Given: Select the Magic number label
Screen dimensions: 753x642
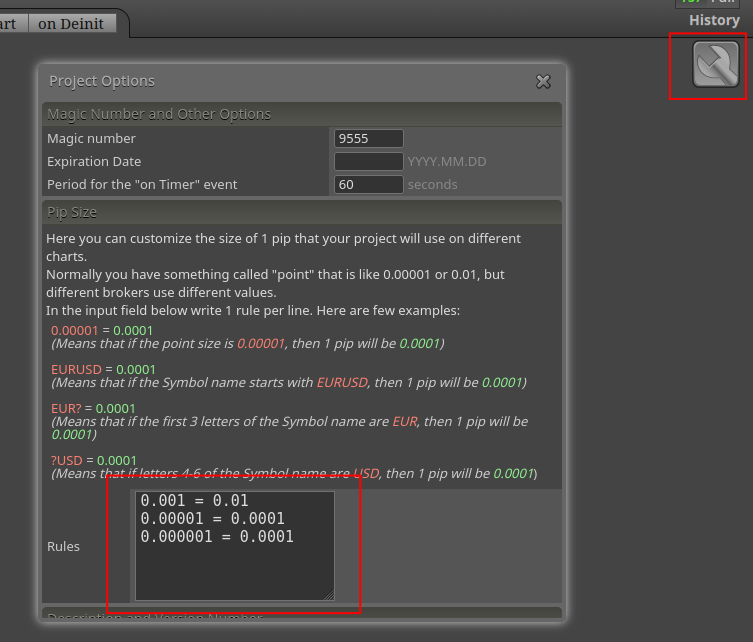Looking at the screenshot, I should (x=91, y=138).
